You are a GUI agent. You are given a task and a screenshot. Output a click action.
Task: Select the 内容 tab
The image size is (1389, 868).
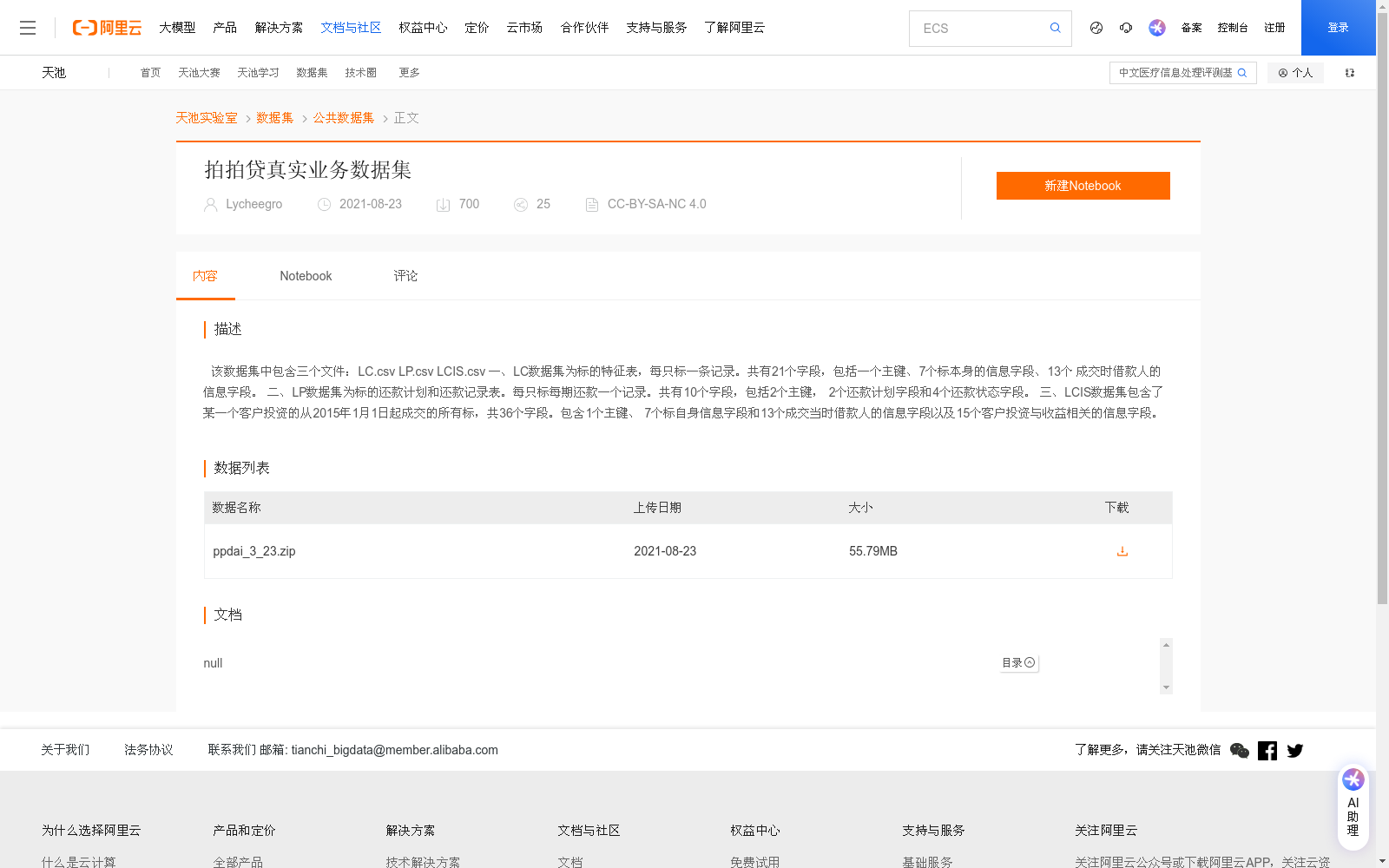[206, 276]
